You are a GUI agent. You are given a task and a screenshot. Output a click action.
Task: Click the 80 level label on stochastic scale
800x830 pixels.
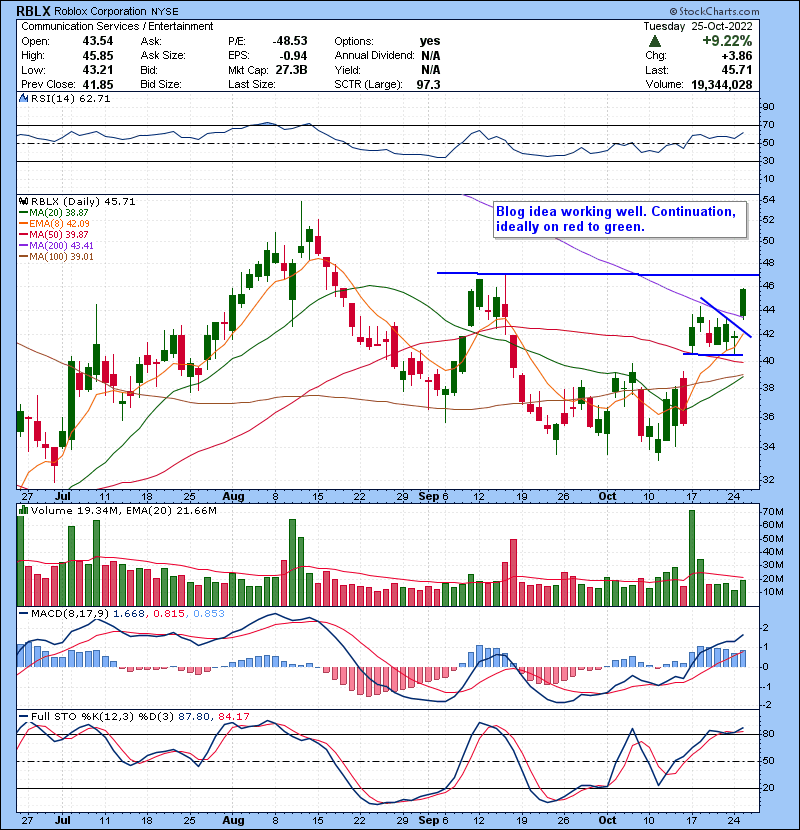(768, 734)
